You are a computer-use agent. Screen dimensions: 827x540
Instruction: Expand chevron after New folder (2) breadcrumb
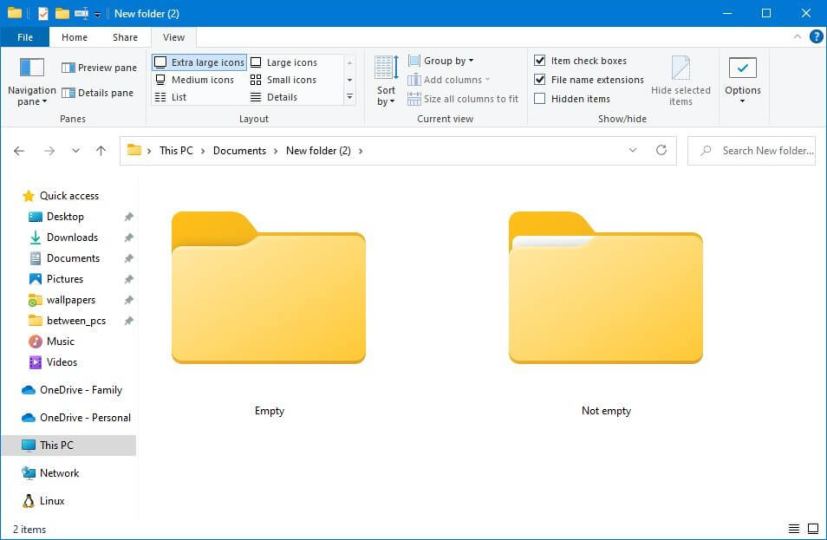pyautogui.click(x=361, y=151)
